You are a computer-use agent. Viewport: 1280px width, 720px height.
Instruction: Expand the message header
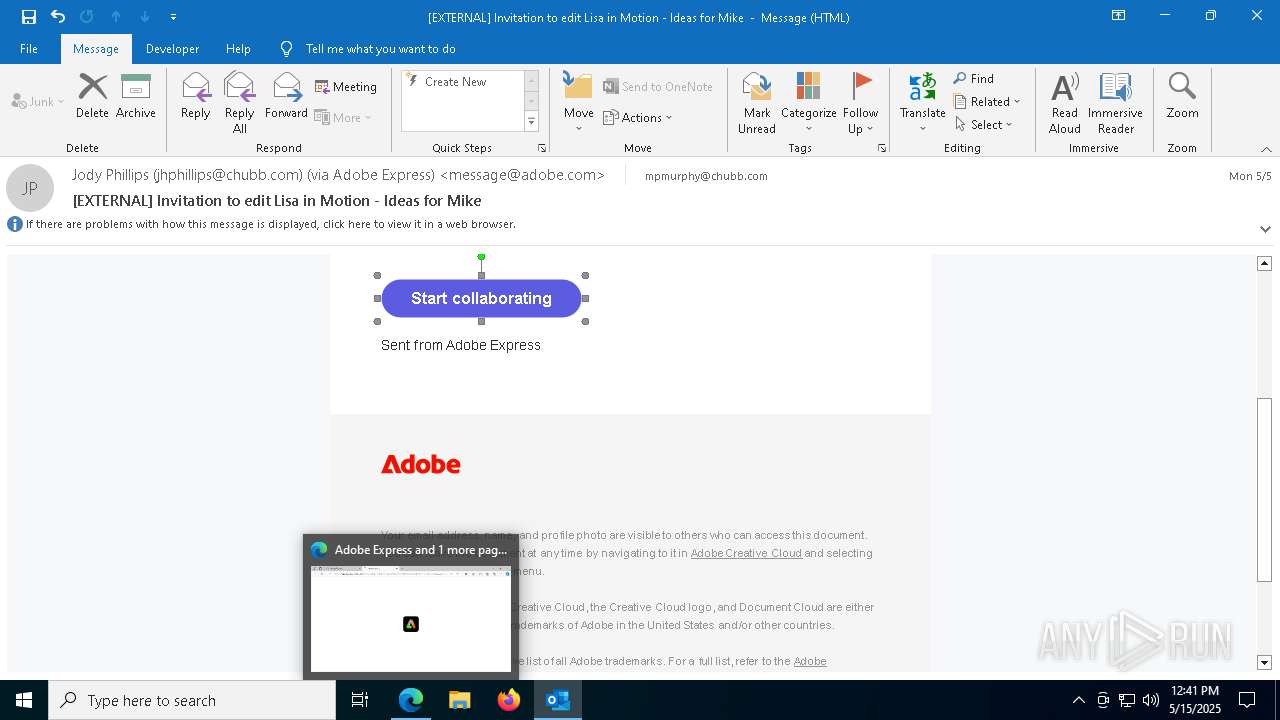point(1265,229)
